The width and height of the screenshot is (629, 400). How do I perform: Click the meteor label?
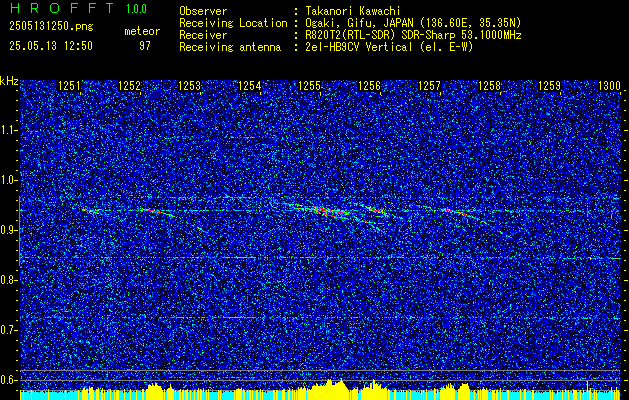coord(142,31)
